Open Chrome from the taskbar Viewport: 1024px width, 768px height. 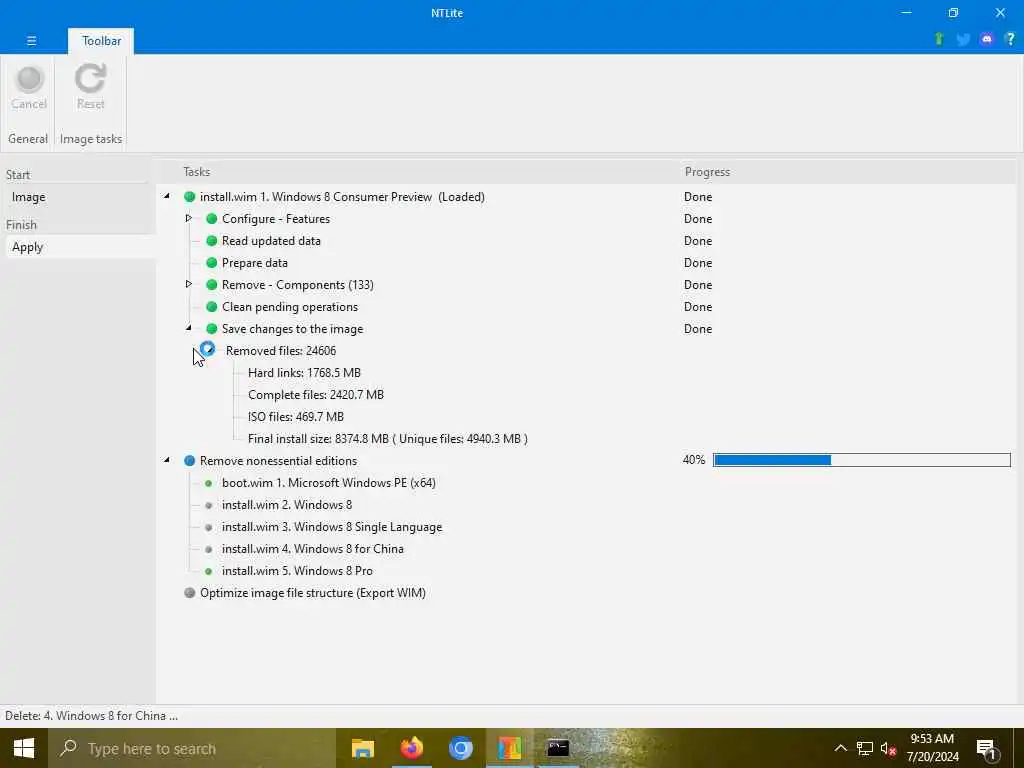coord(460,748)
